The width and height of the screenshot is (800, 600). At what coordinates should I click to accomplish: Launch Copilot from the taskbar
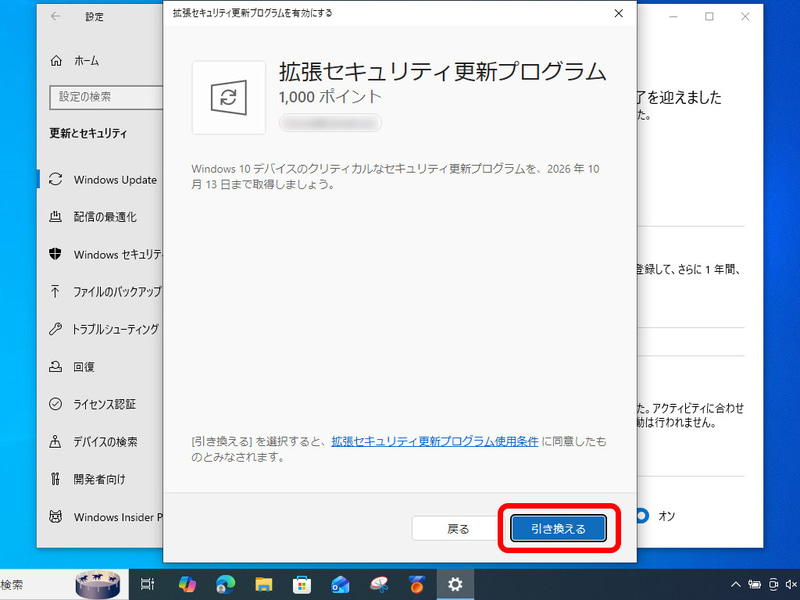coord(184,584)
